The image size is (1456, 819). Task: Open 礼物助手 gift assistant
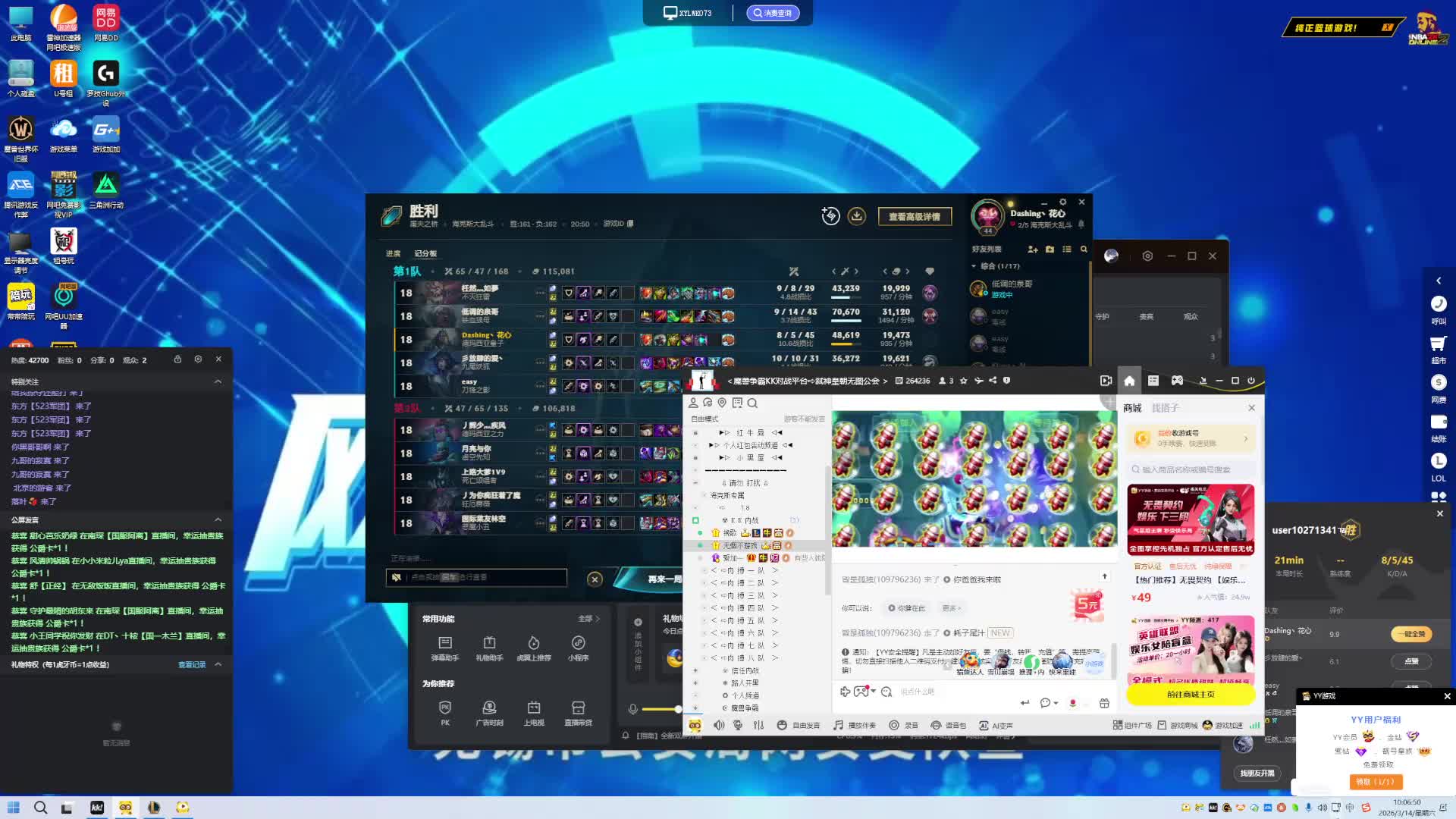pyautogui.click(x=489, y=642)
